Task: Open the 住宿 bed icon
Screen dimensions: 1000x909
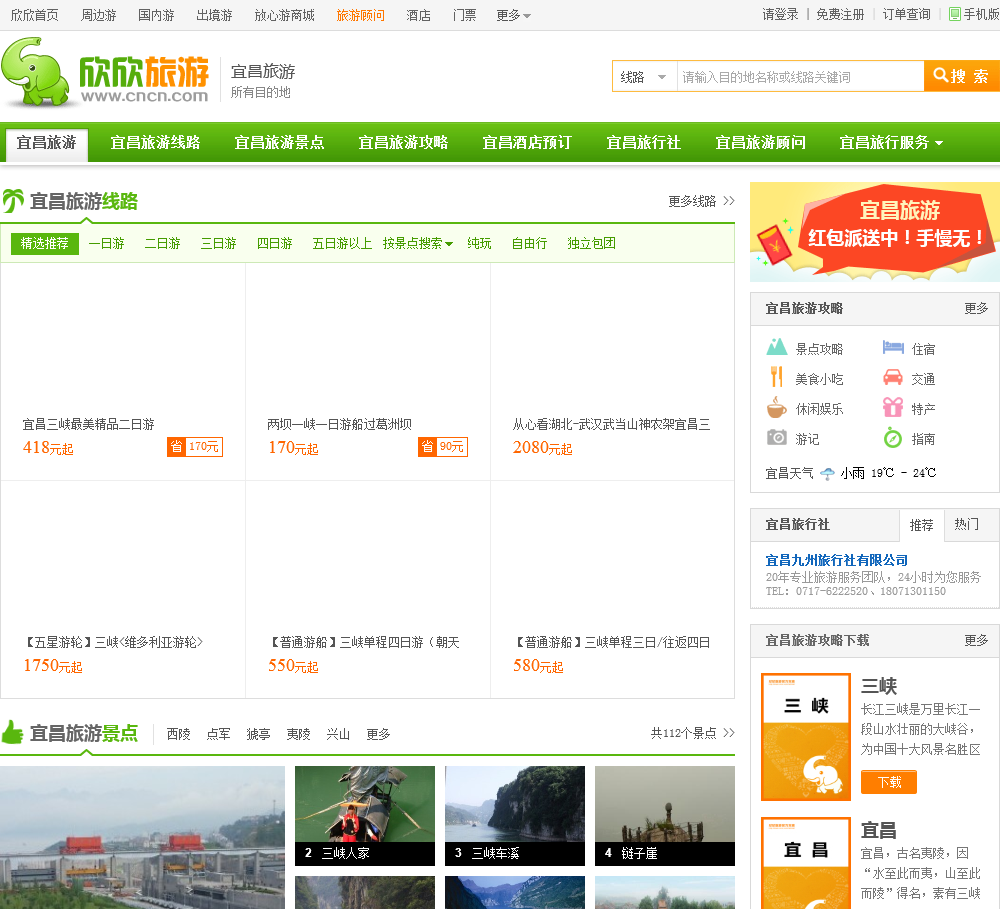Action: [x=893, y=348]
